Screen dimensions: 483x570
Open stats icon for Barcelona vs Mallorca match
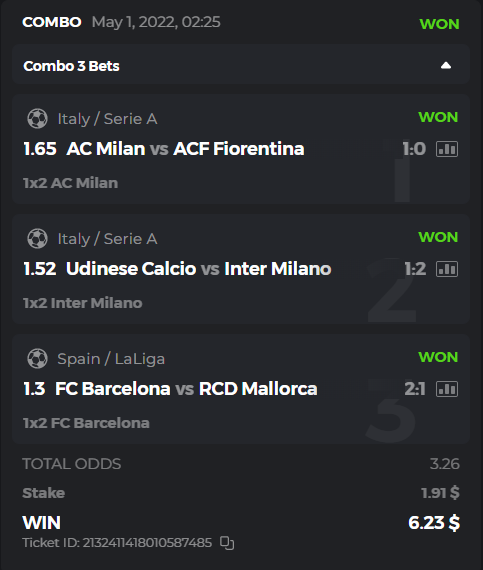447,389
